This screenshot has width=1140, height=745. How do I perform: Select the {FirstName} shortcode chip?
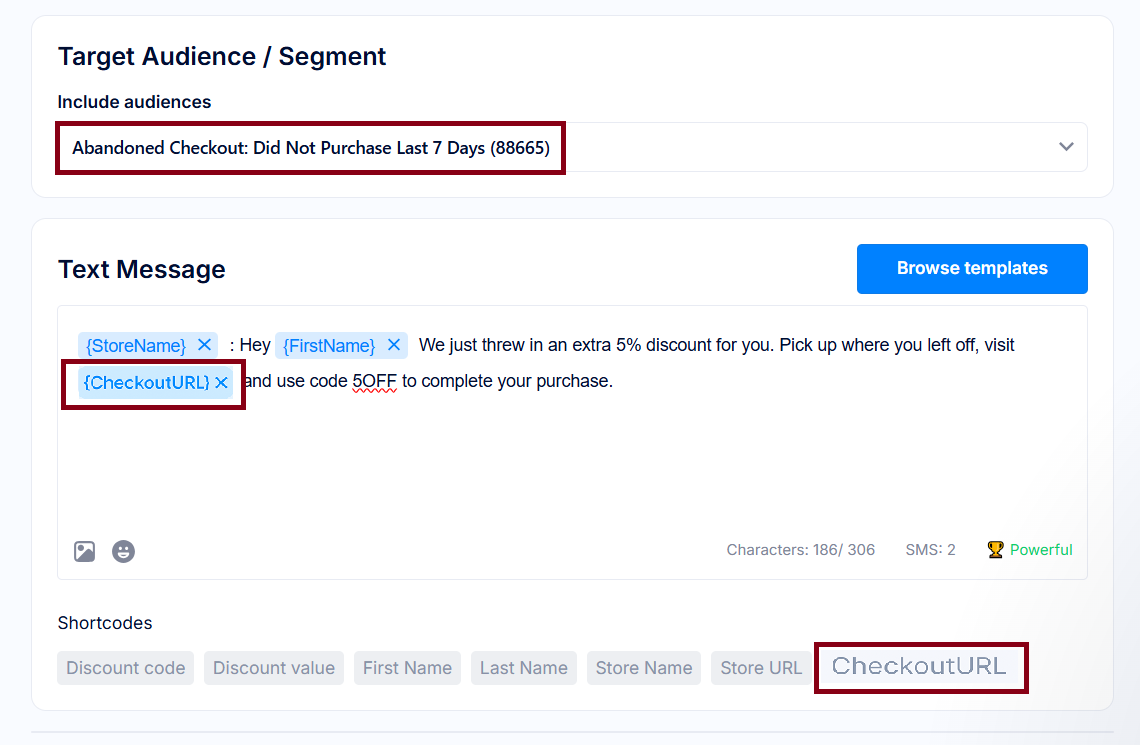pos(329,345)
